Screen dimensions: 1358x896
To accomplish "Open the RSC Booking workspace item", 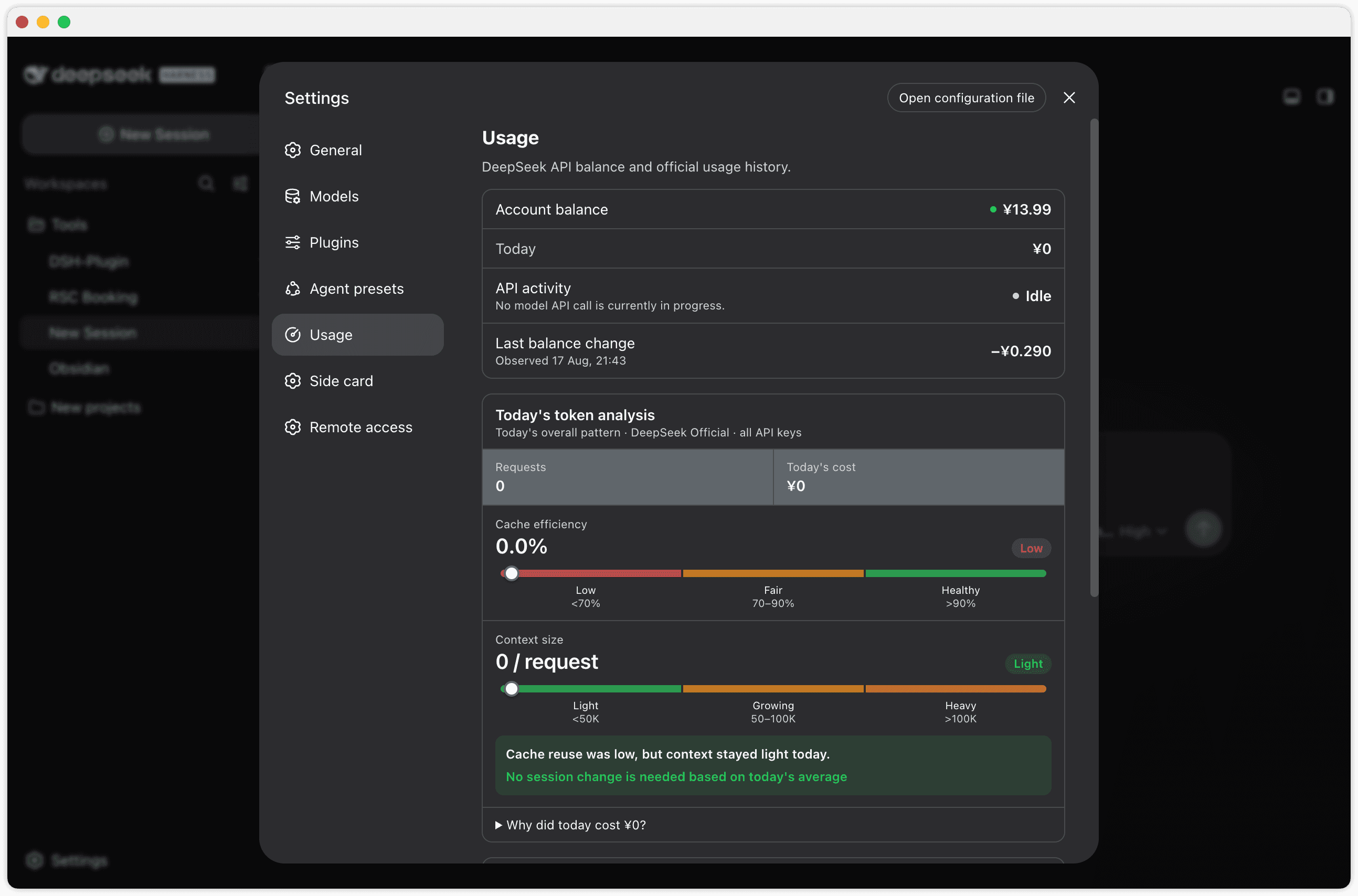I will coord(93,297).
